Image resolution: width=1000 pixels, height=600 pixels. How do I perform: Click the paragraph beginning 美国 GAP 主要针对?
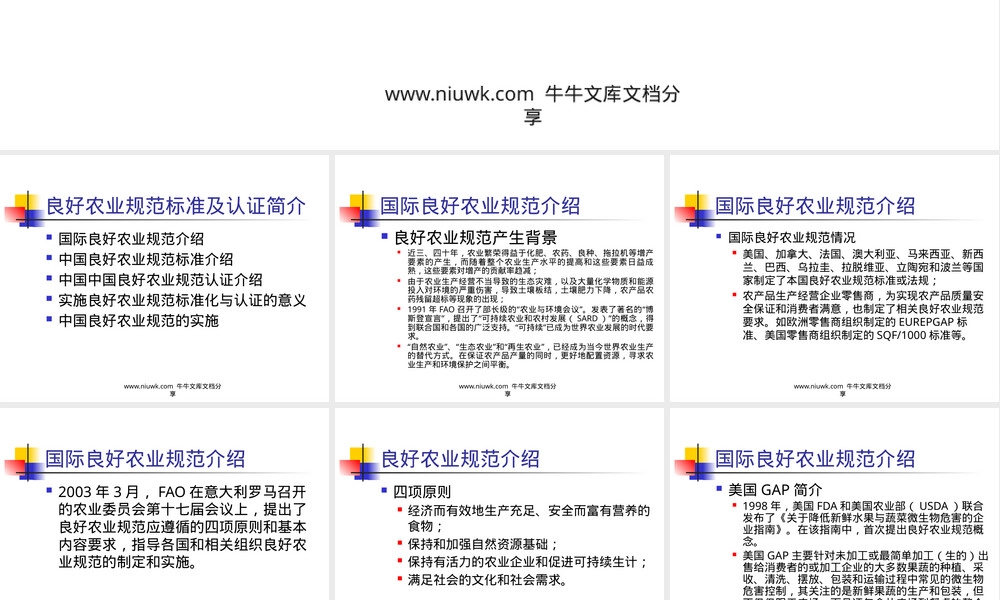865,574
